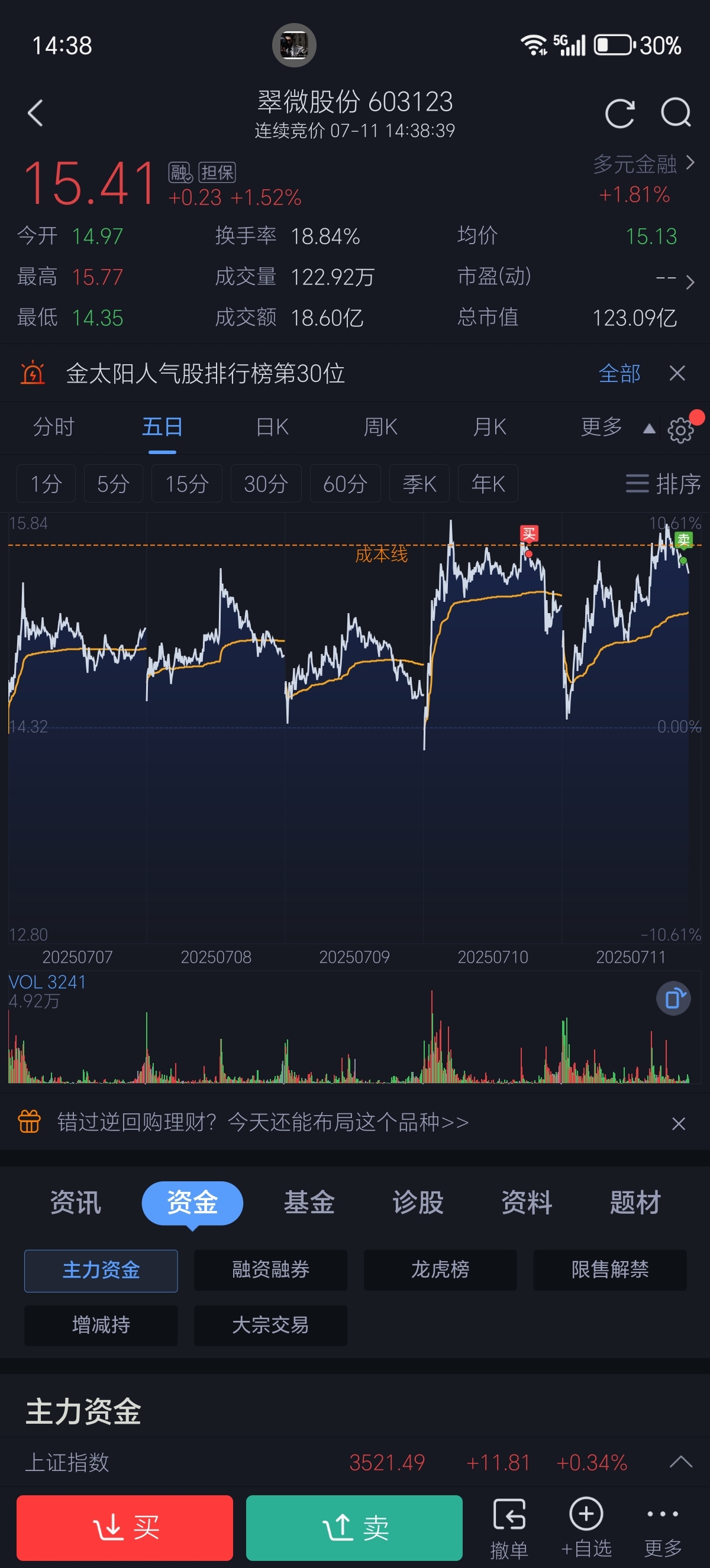This screenshot has width=710, height=1568.
Task: Tap the red 买 buy button
Action: tap(125, 1527)
